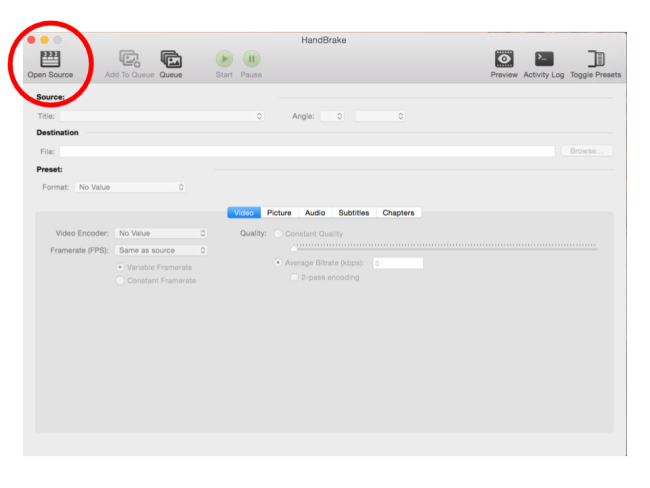Click the Toggle Presets drawer icon
Viewport: 650px width, 488px height.
(596, 59)
